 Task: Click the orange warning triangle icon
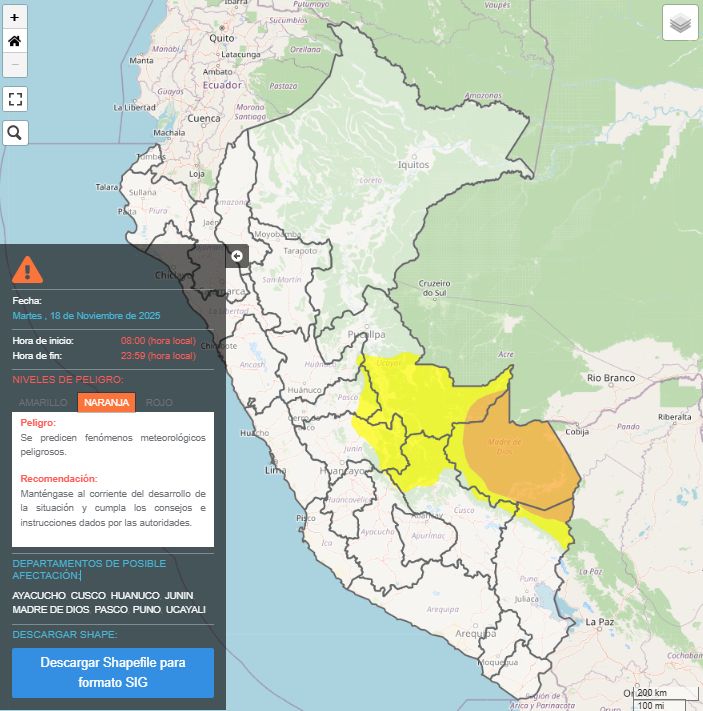coord(27,268)
